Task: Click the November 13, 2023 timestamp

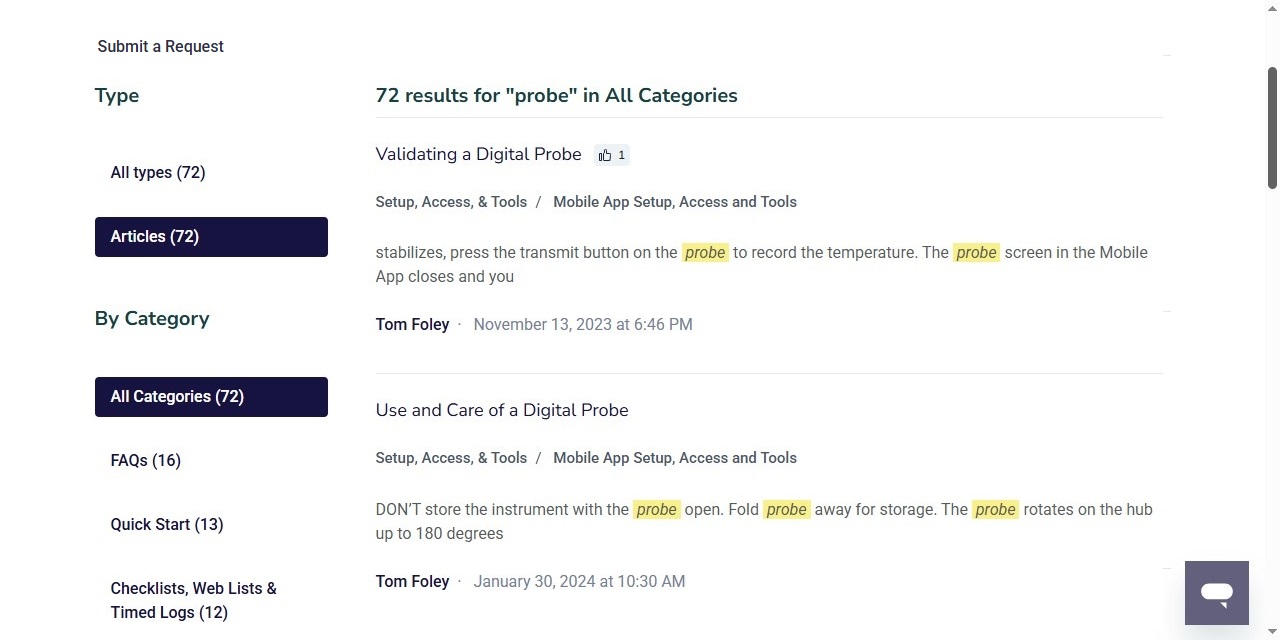Action: coord(583,325)
